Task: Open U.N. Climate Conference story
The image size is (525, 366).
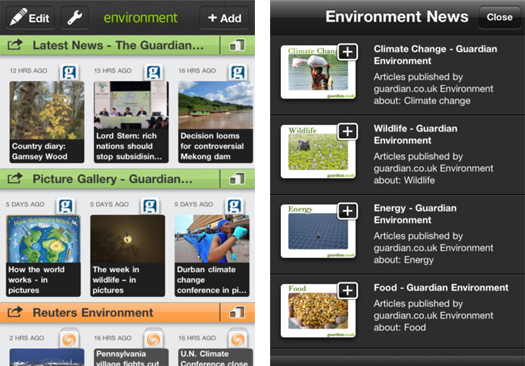Action: pyautogui.click(x=216, y=357)
